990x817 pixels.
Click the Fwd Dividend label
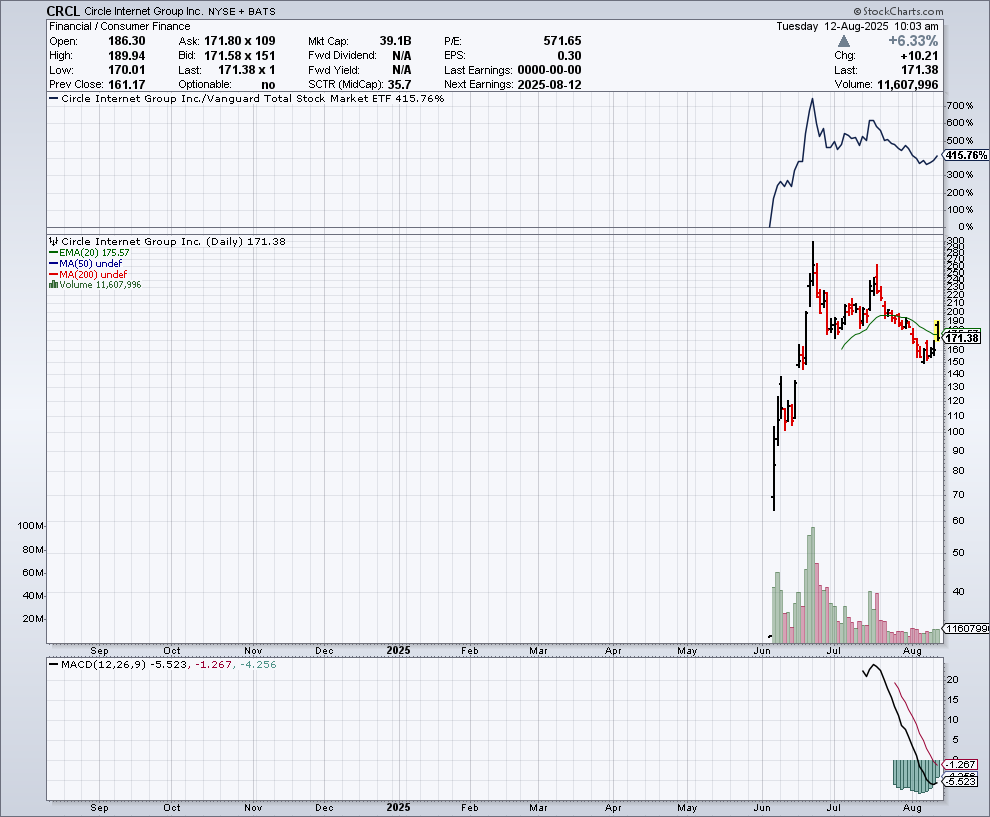click(x=342, y=56)
